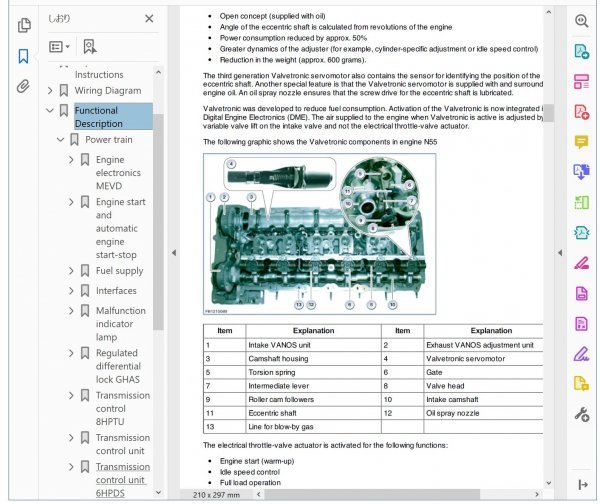Click the expand tools pane arrow icon
This screenshot has width=600, height=504.
pos(583,485)
